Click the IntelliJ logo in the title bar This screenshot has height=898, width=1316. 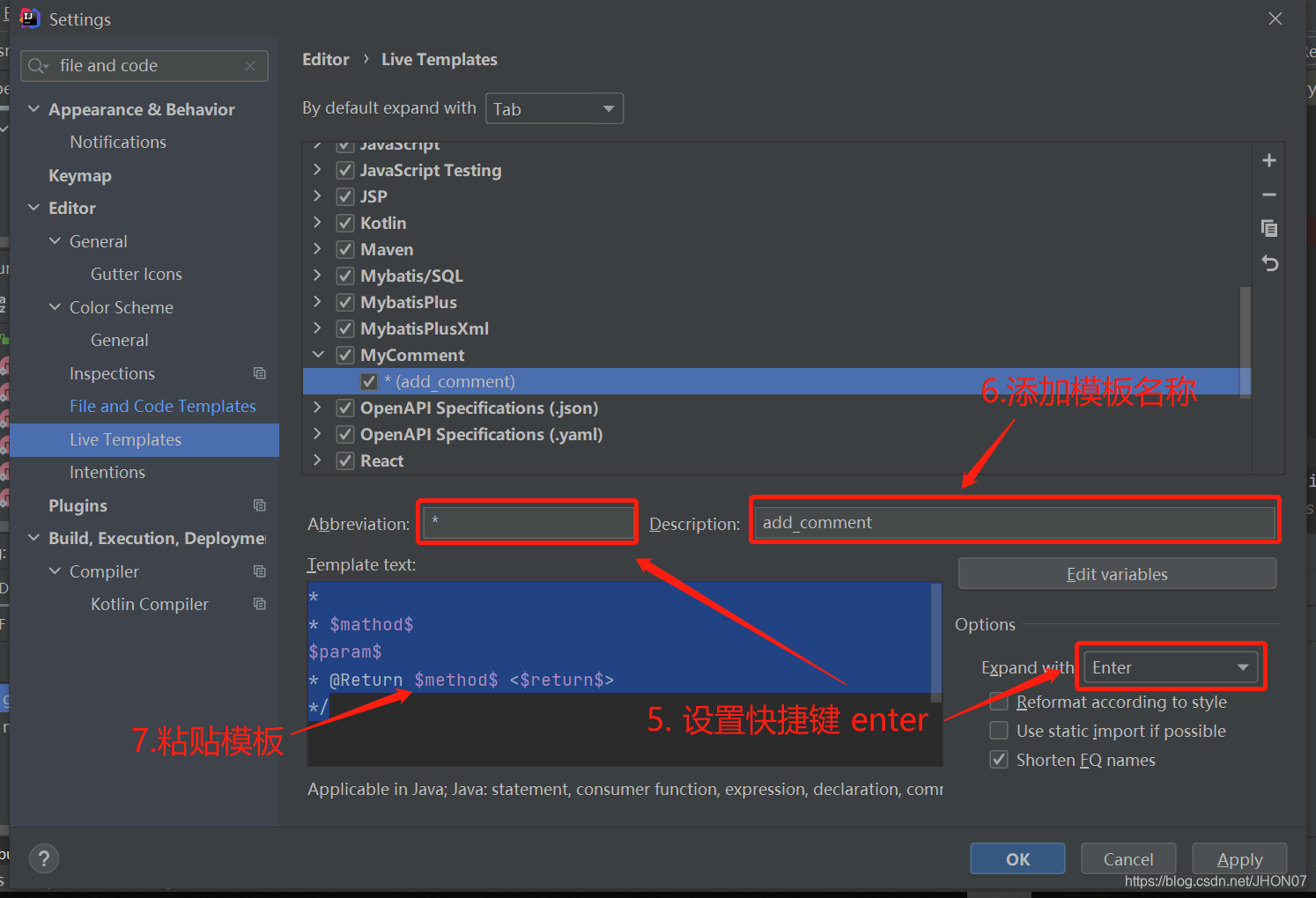point(30,18)
